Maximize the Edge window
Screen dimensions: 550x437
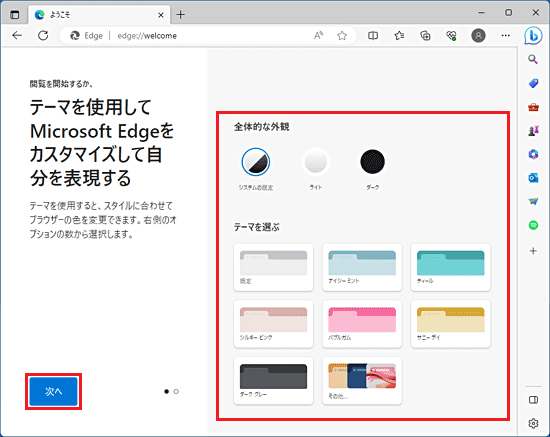[508, 13]
